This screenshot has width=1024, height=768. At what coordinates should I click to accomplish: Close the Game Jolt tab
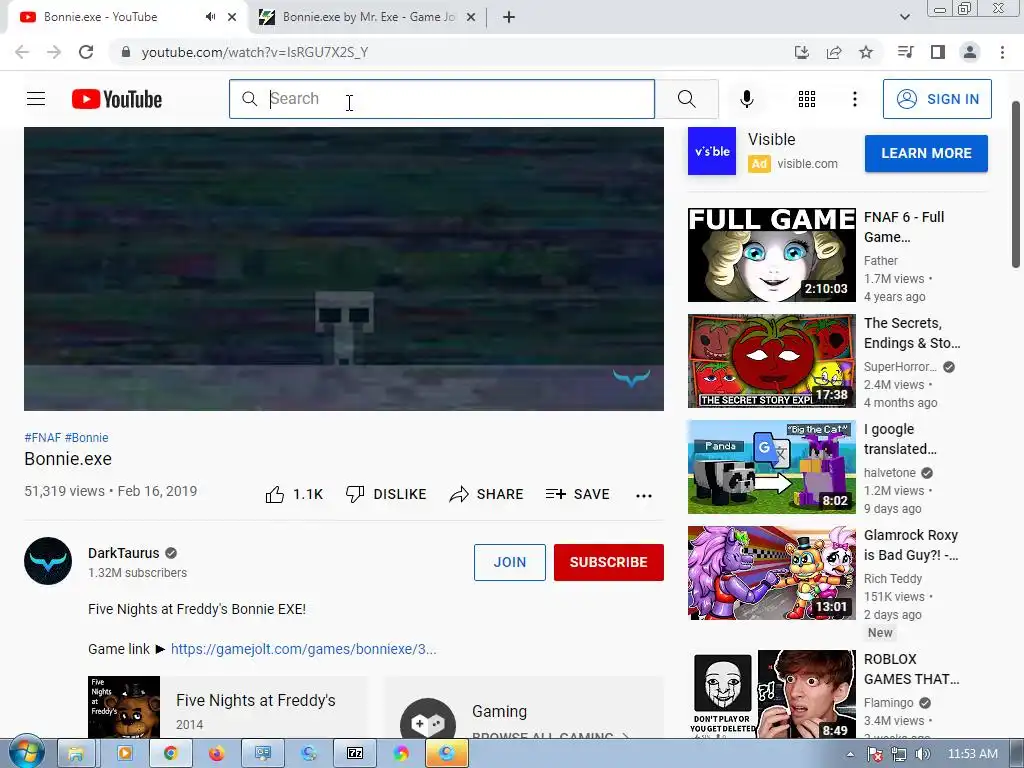coord(471,17)
